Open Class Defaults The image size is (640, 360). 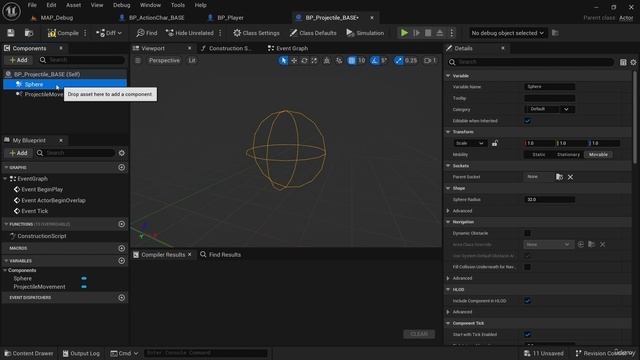(313, 33)
